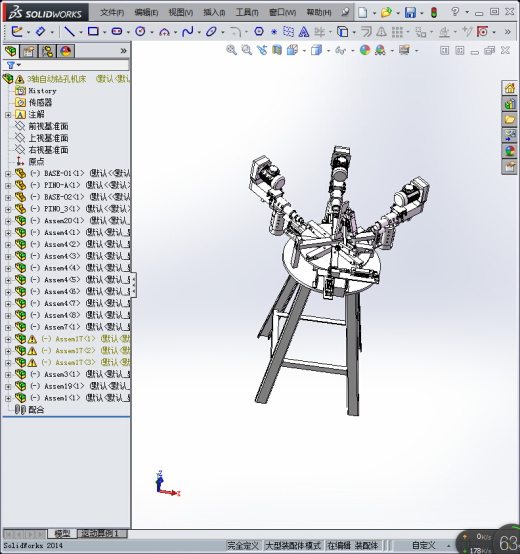The width and height of the screenshot is (520, 554).
Task: Open the DisplayManager tab
Action: click(66, 51)
